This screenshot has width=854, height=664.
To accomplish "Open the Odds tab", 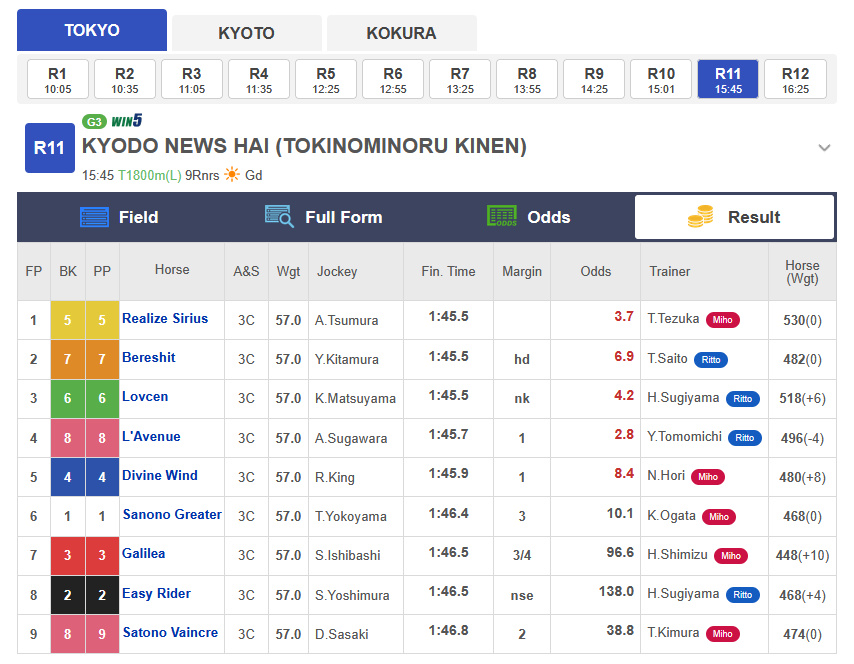I will pos(528,217).
